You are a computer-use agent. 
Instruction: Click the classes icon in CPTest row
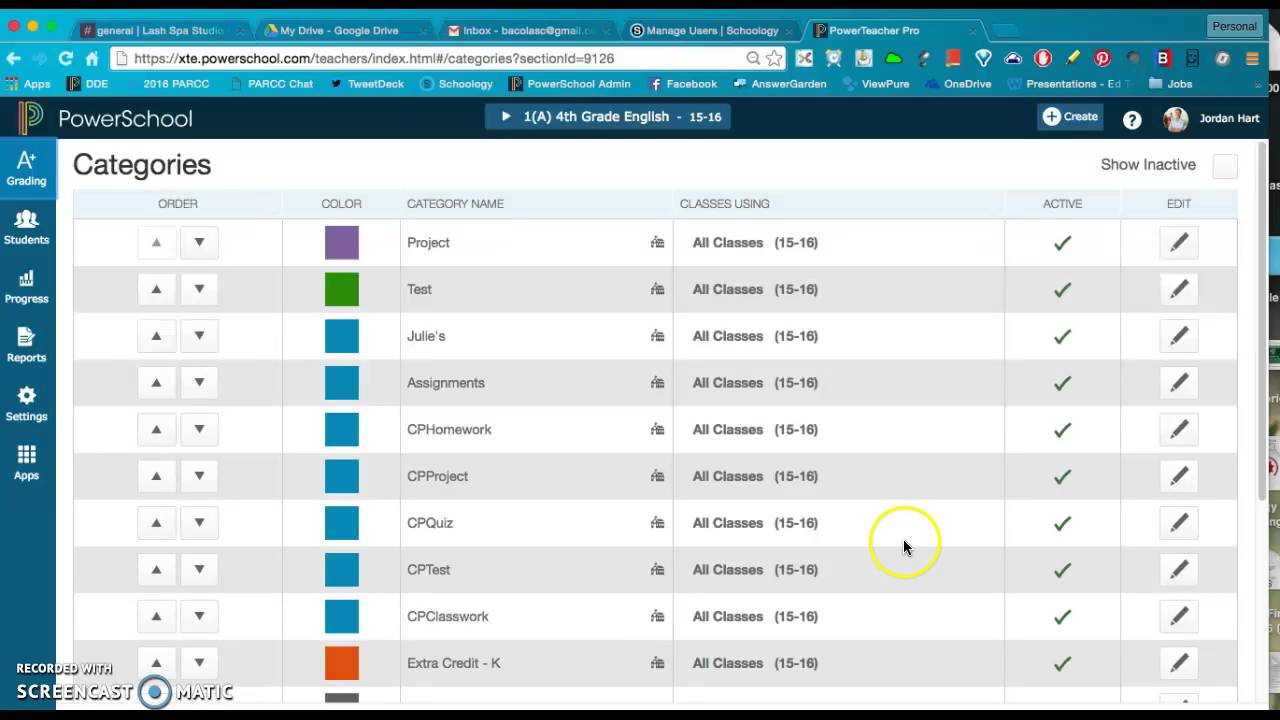tap(657, 569)
